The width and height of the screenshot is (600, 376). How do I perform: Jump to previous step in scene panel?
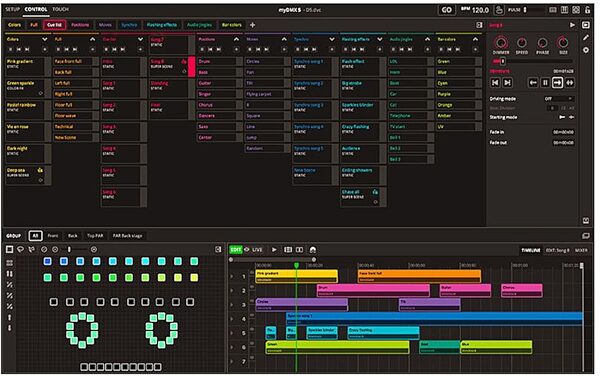(x=496, y=83)
